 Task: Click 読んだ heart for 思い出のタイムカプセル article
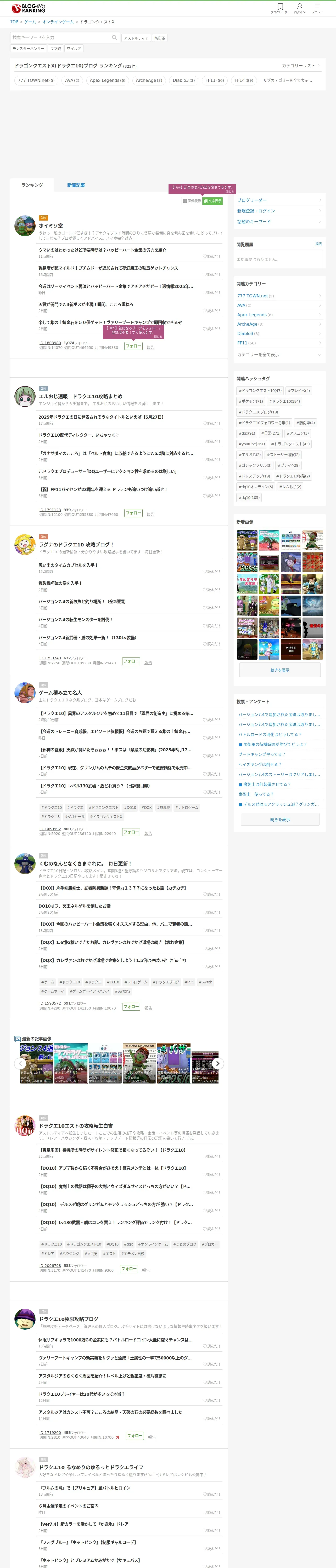(212, 572)
